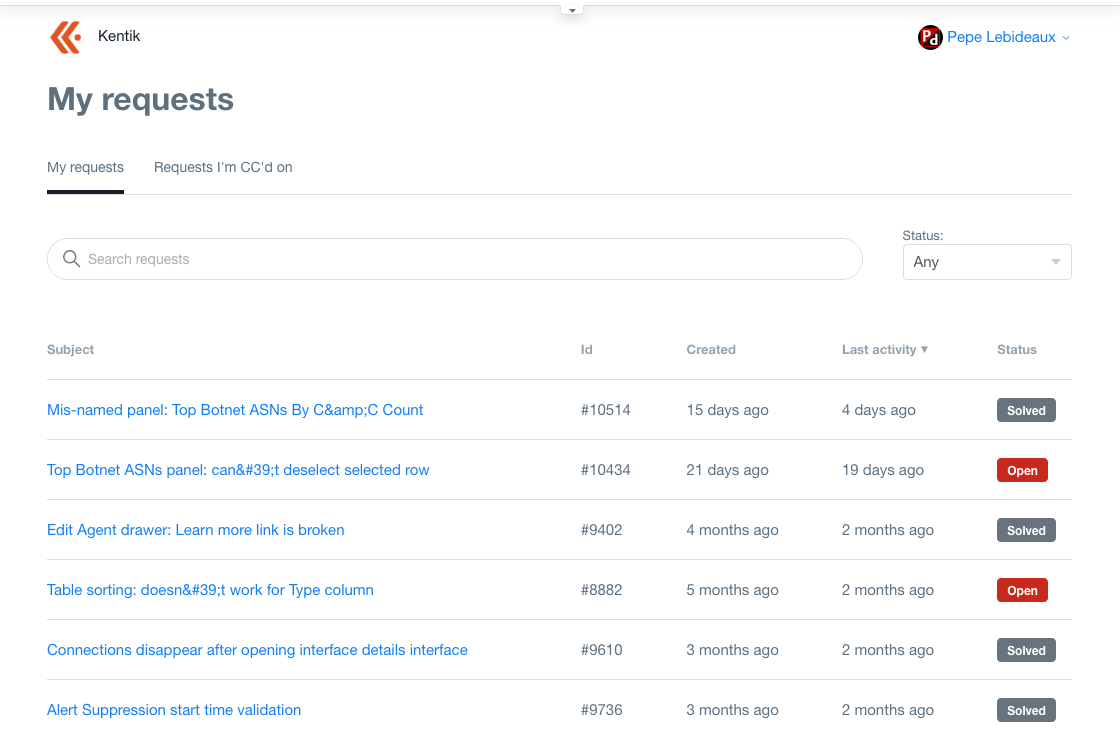Click the small arrow at the top center
Image resolution: width=1120 pixels, height=736 pixels.
point(571,8)
